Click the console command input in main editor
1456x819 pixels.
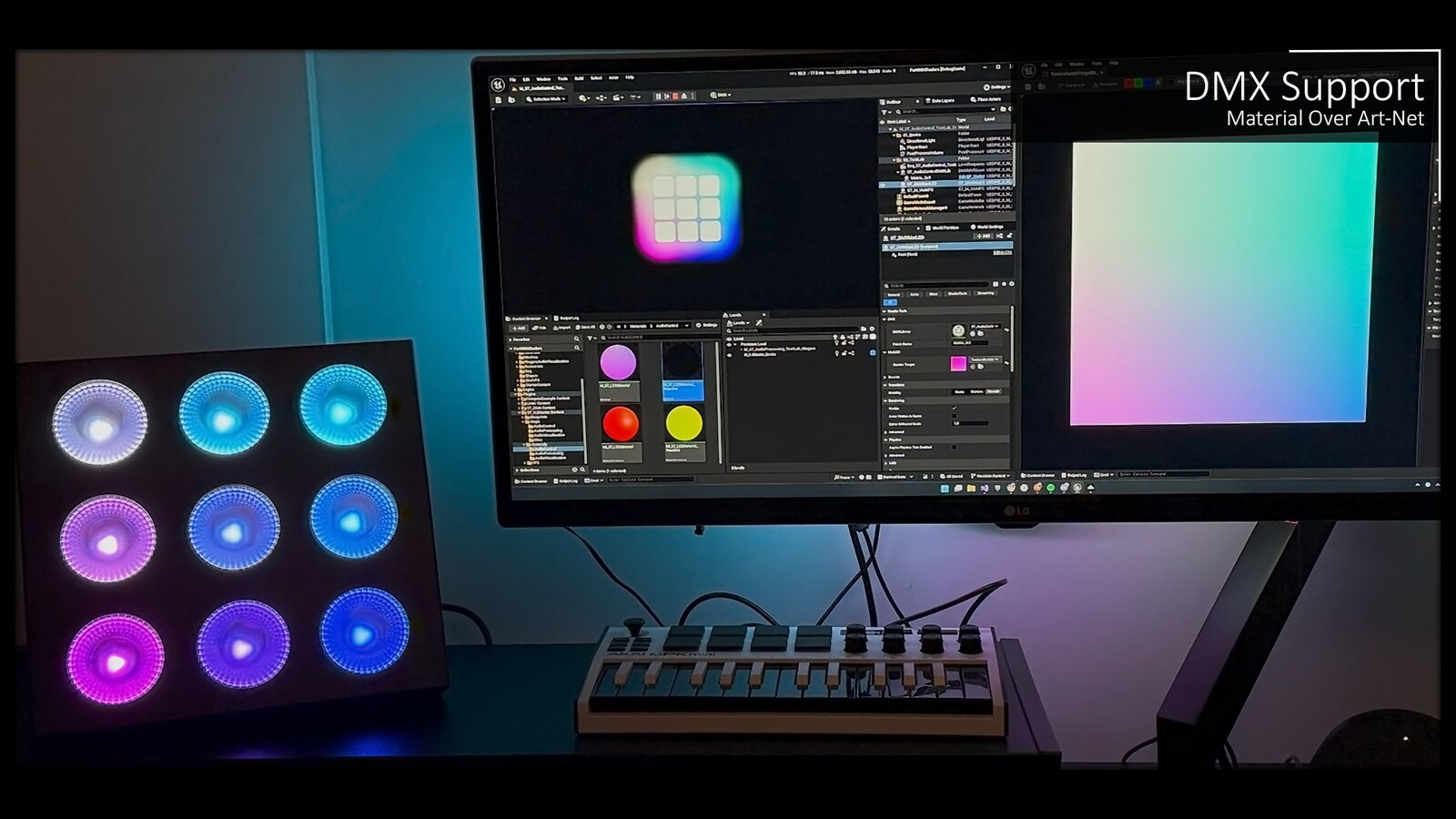coord(650,480)
